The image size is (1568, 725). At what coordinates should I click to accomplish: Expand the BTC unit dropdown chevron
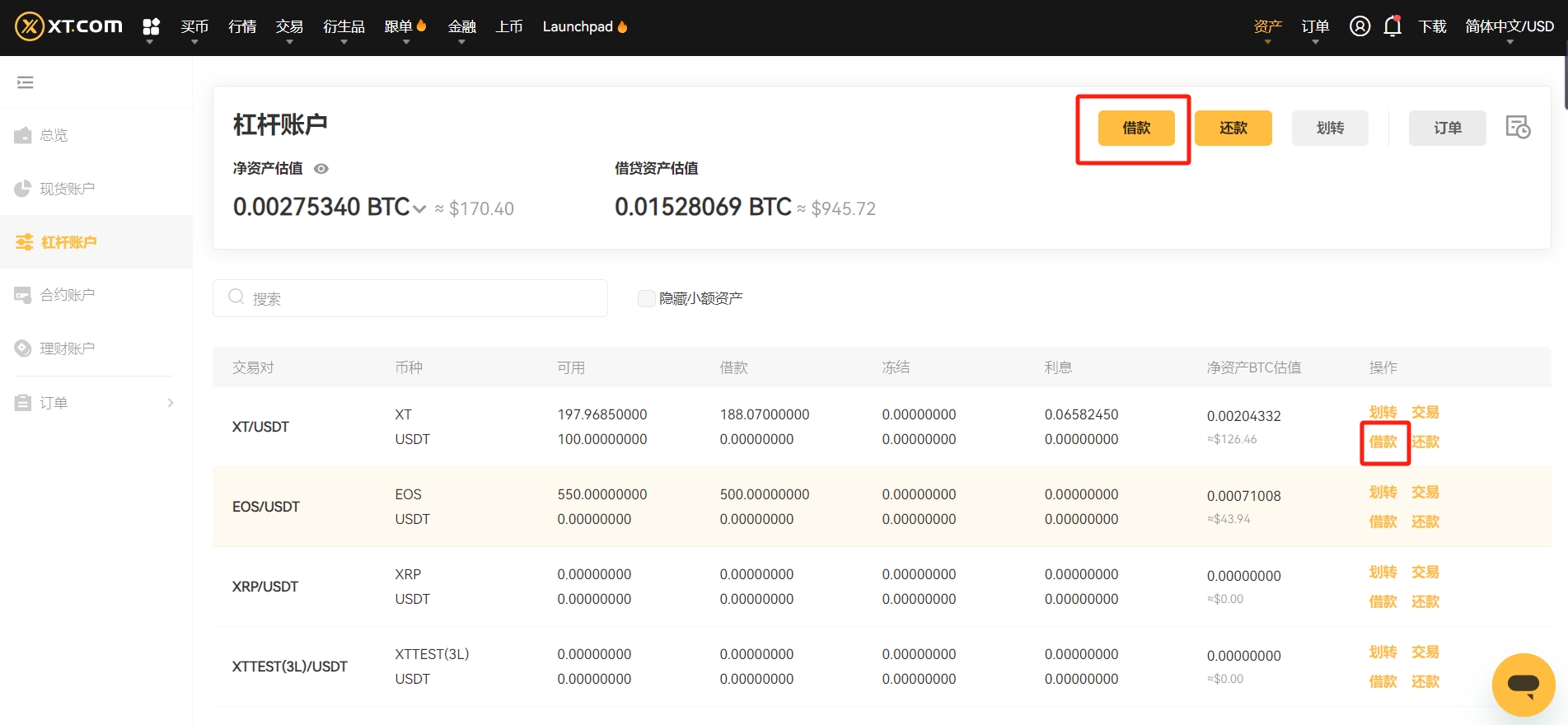pyautogui.click(x=419, y=209)
